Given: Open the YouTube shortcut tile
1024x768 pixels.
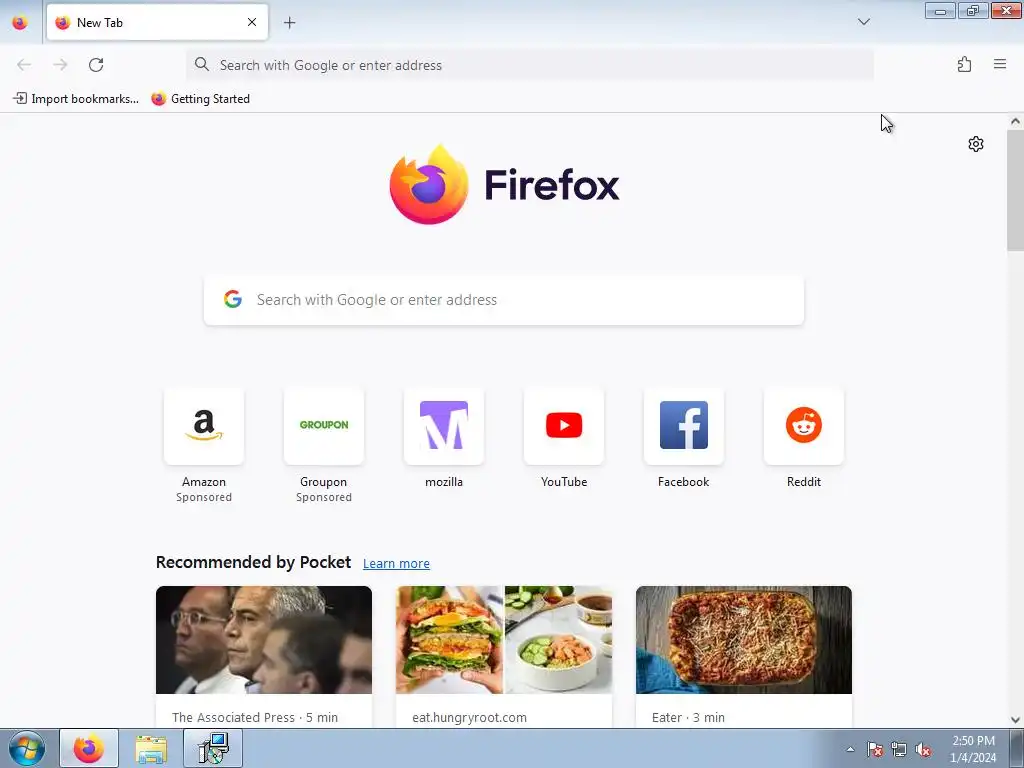Looking at the screenshot, I should coord(564,426).
